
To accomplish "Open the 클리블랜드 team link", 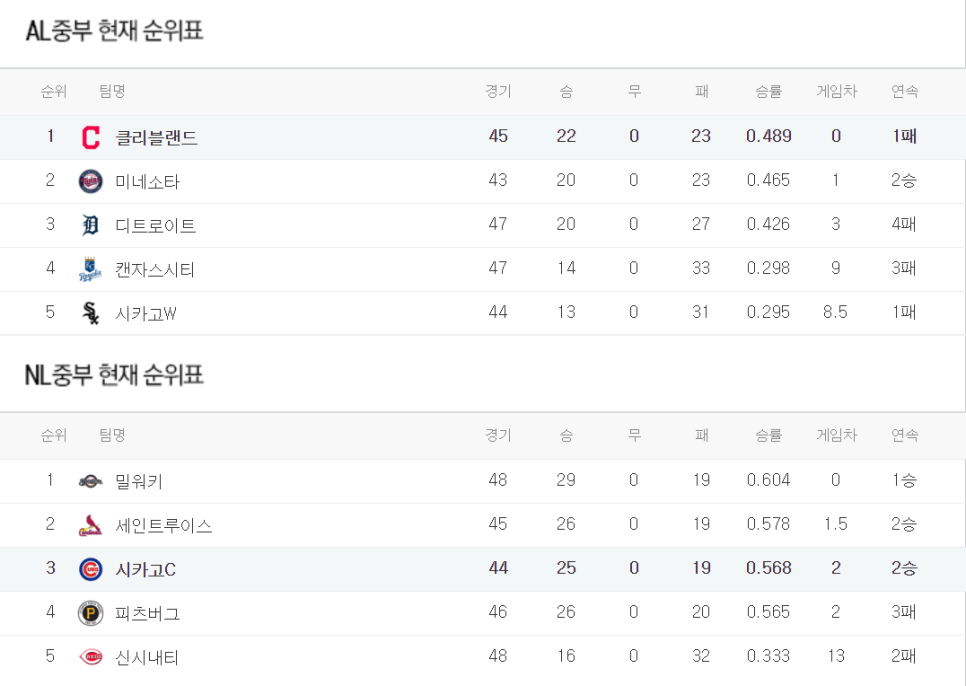I will pos(156,137).
